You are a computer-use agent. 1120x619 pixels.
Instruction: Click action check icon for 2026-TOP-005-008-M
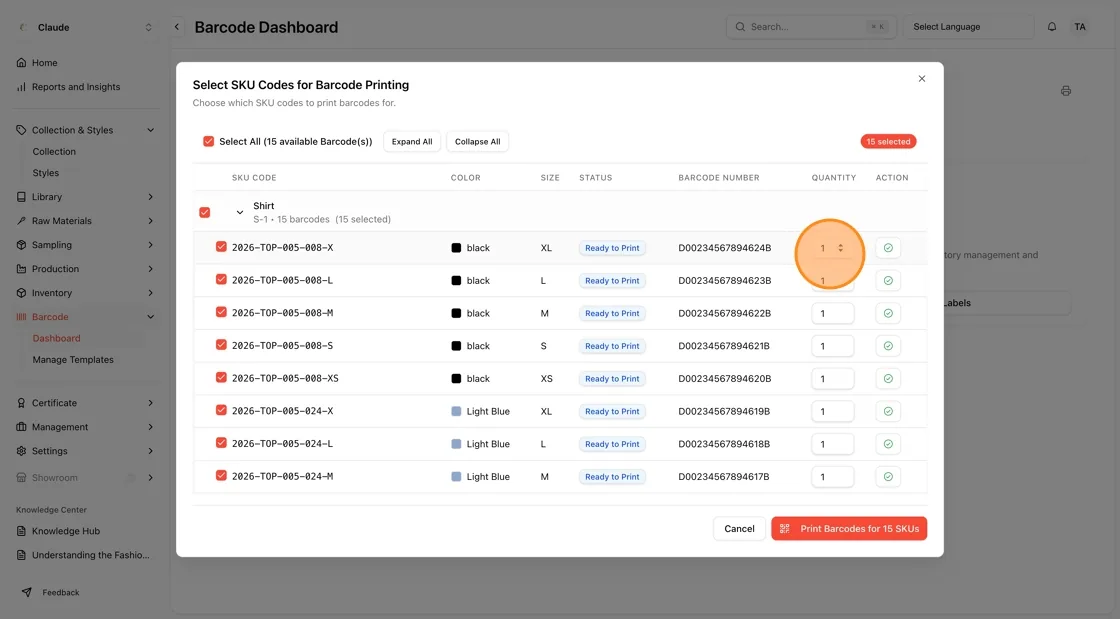[x=888, y=313]
